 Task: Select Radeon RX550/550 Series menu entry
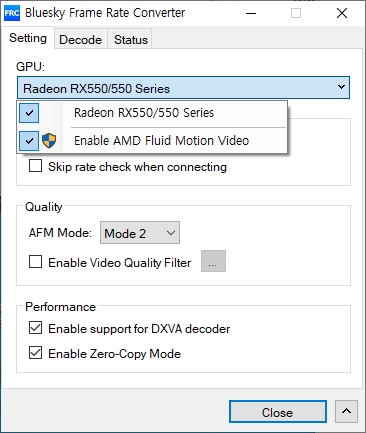(x=152, y=113)
